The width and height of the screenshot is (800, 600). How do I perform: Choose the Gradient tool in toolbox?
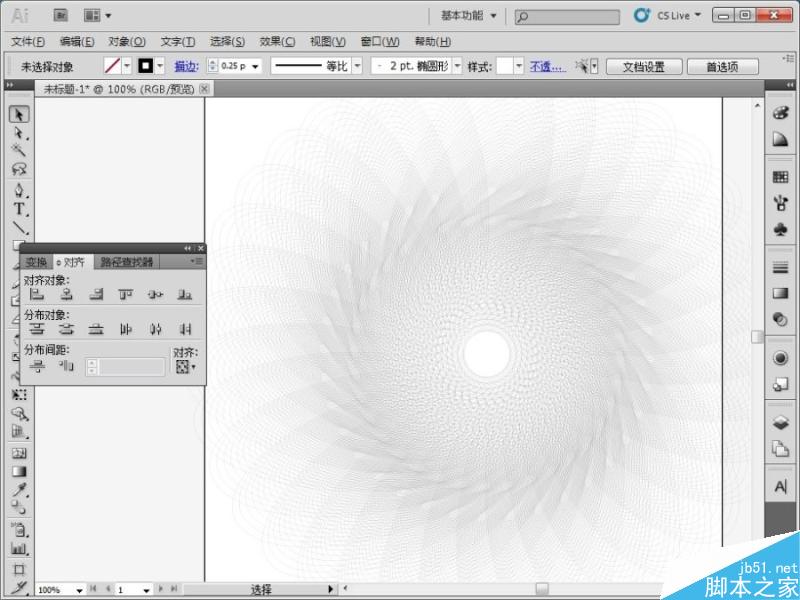coord(19,471)
